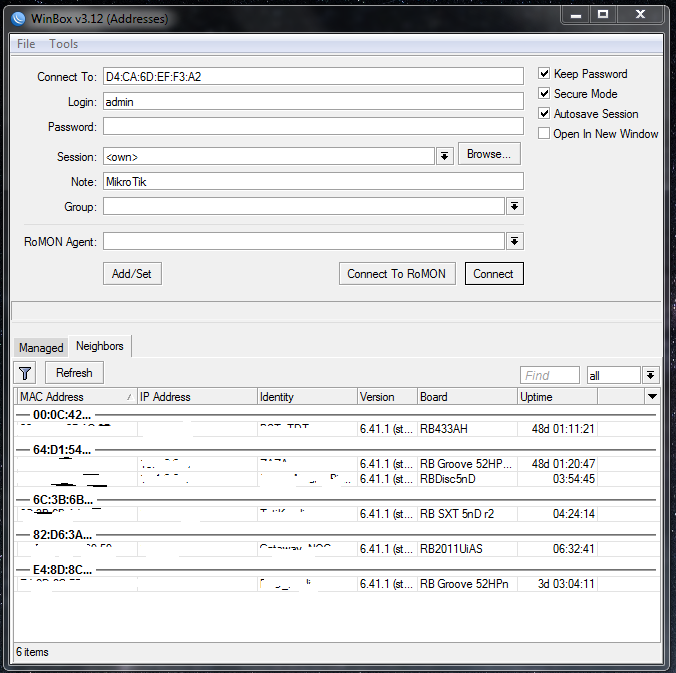Switch to the Managed tab
This screenshot has width=676, height=673.
point(41,348)
